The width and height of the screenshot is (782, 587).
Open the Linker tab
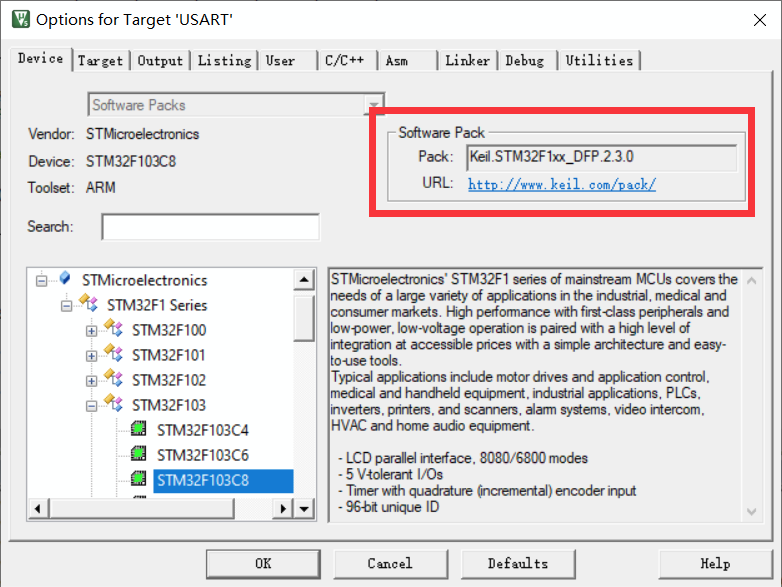click(x=467, y=61)
